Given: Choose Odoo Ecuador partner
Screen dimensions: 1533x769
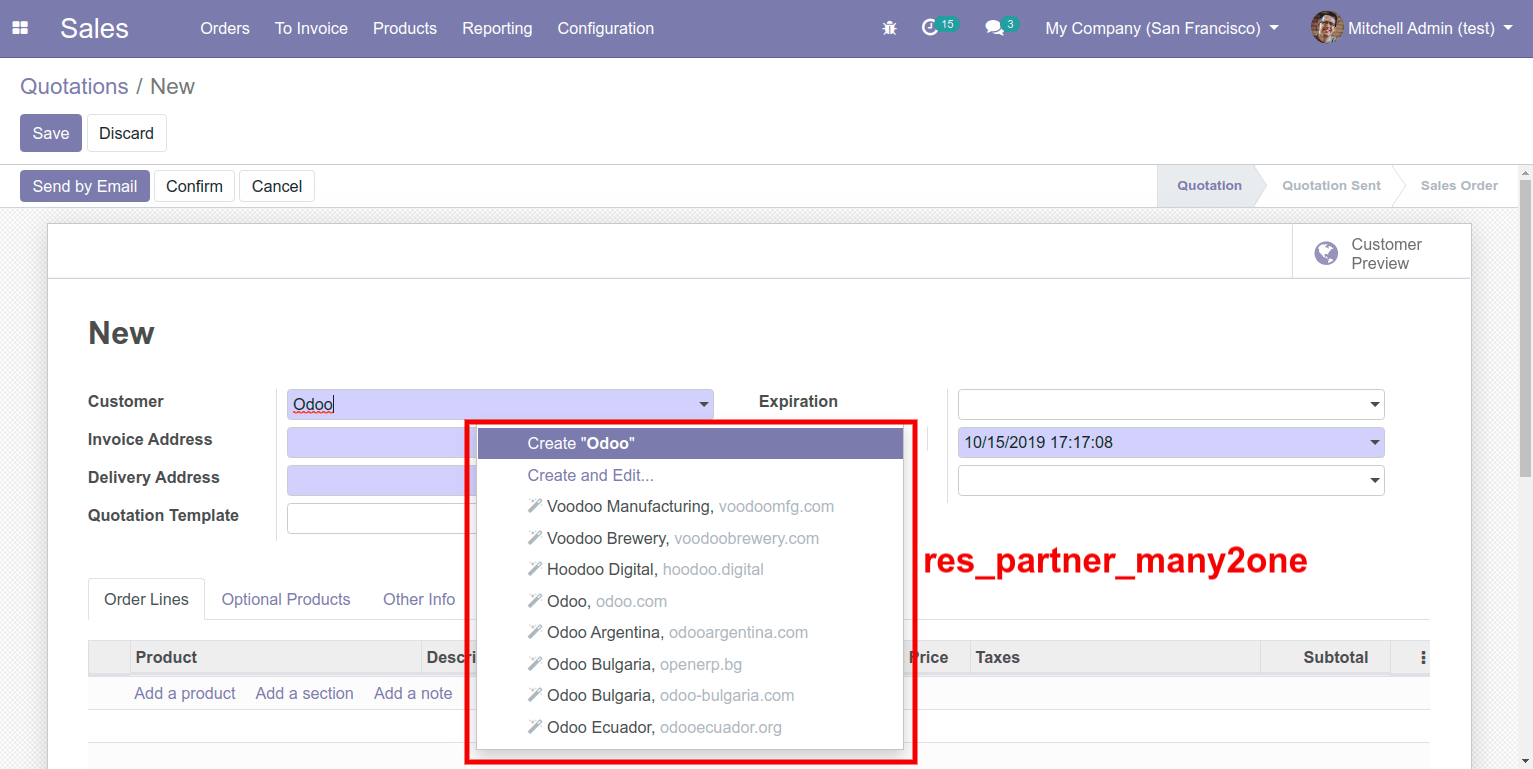Looking at the screenshot, I should pyautogui.click(x=690, y=727).
